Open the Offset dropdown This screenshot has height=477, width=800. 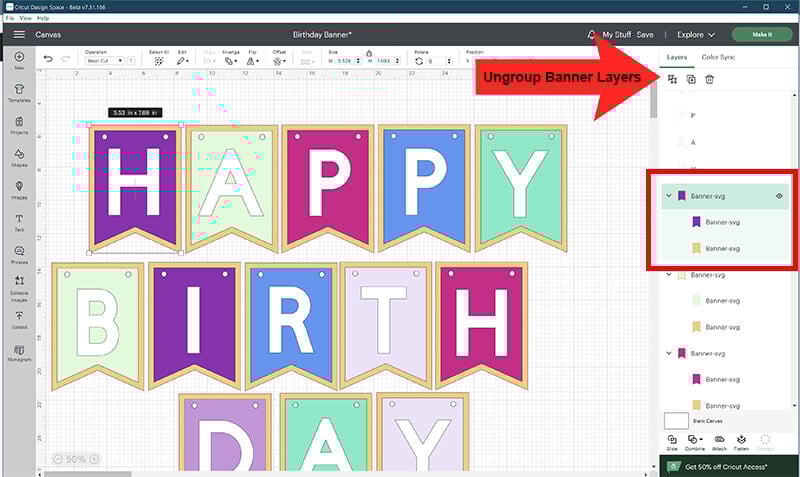(279, 61)
